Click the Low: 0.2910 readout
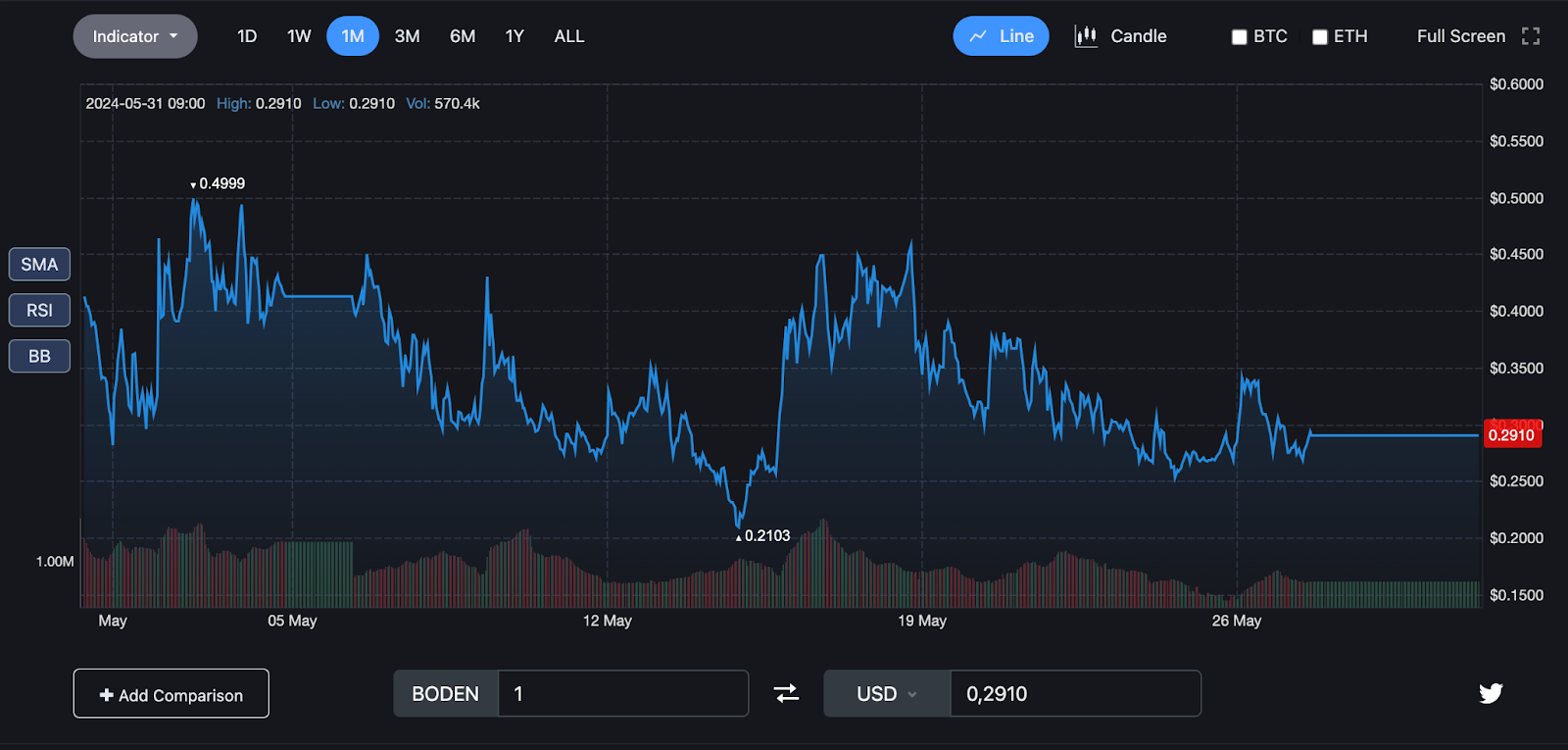This screenshot has height=750, width=1568. coord(354,104)
